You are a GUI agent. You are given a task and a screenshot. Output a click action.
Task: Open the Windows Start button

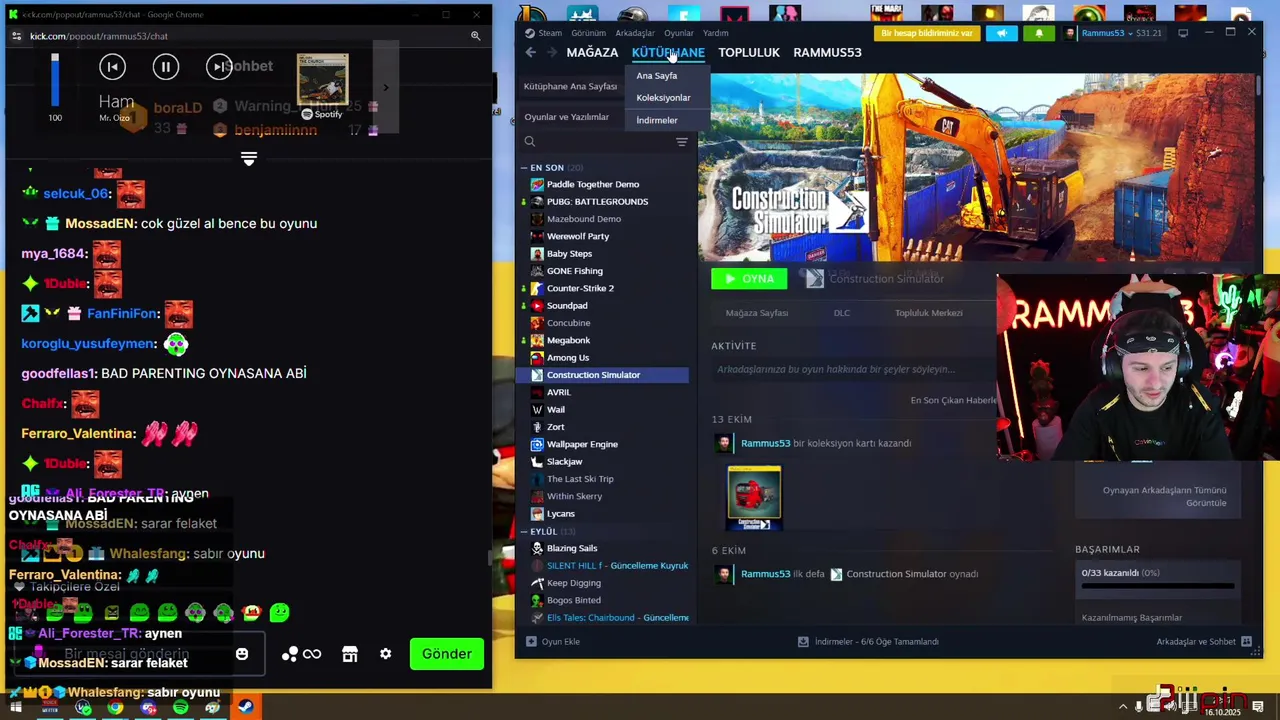click(x=15, y=708)
